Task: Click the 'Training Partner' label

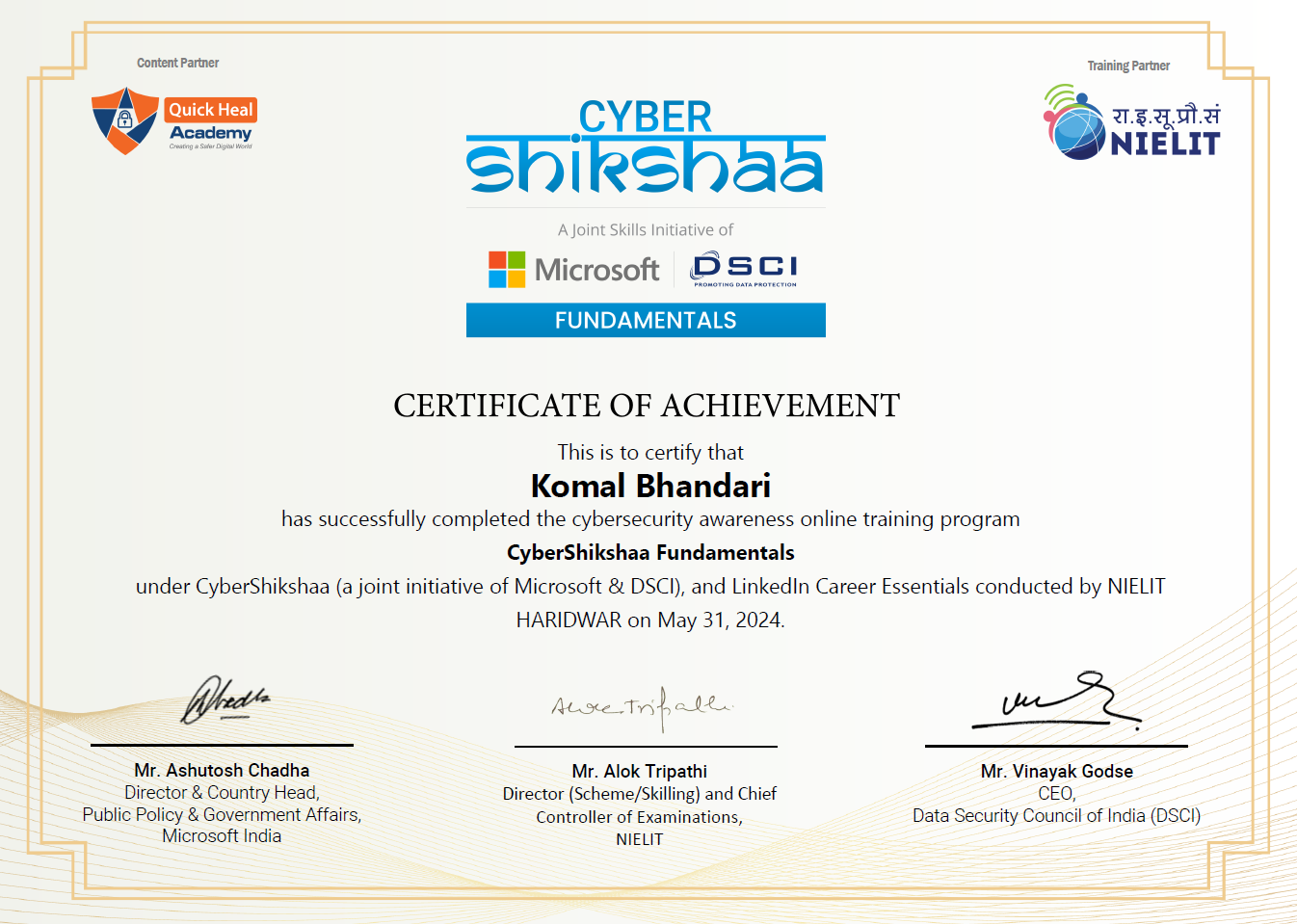Action: (1128, 66)
